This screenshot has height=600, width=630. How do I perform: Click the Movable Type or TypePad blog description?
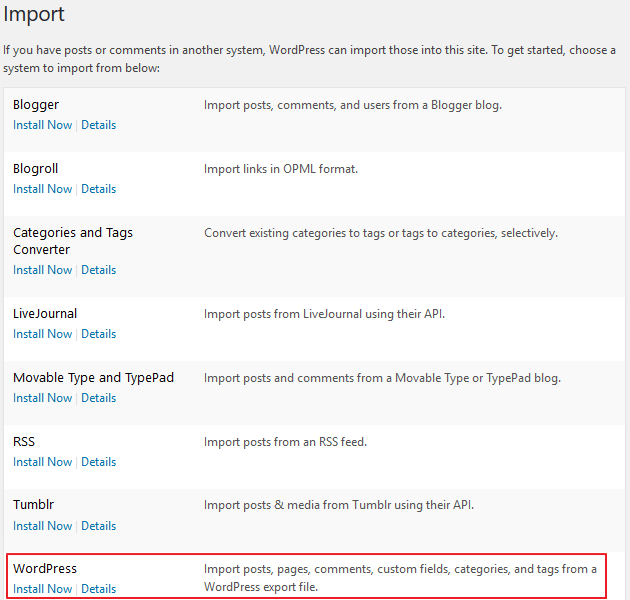click(382, 378)
